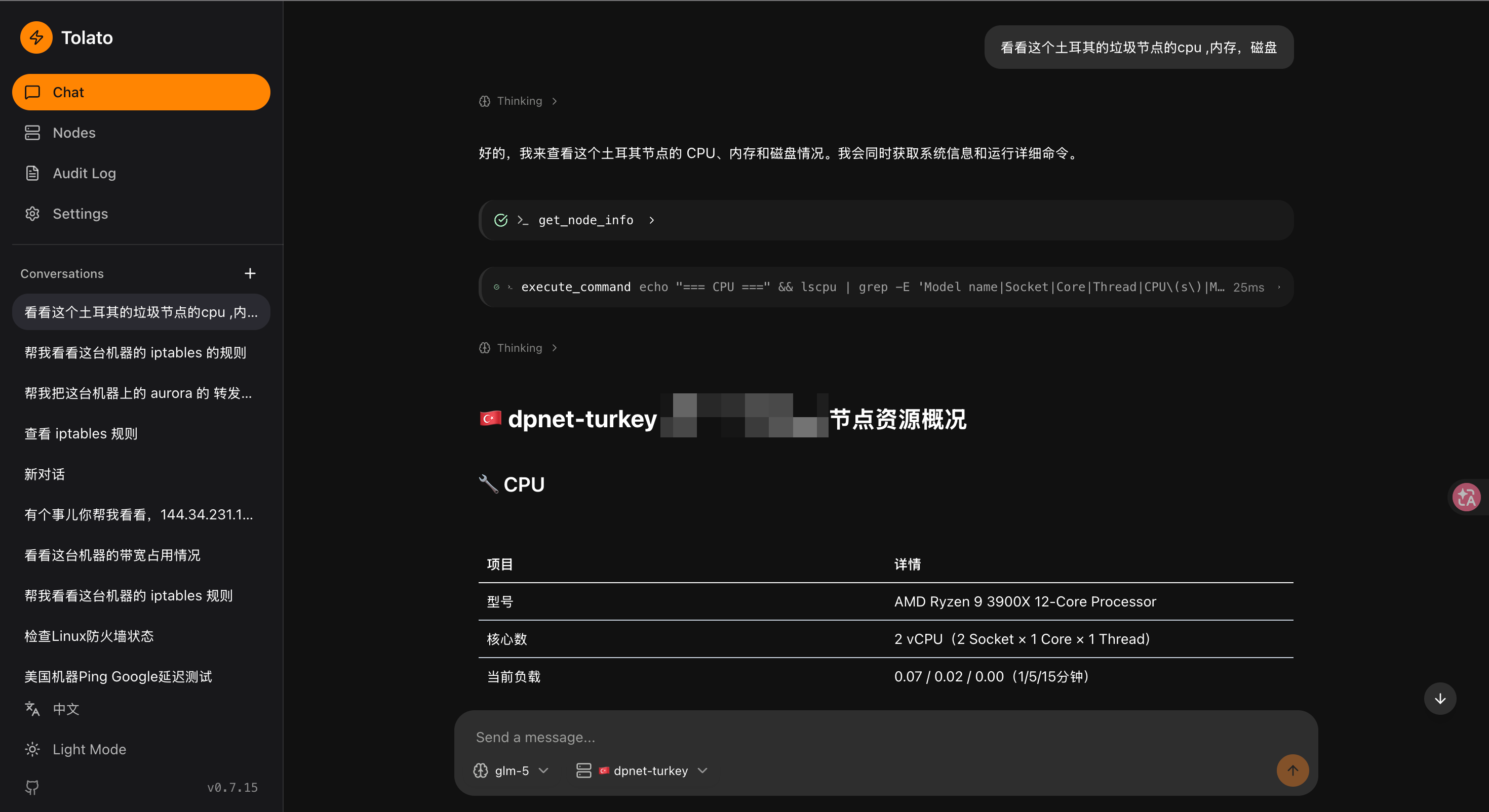Click the brain icon beside second Thinking

coord(484,348)
